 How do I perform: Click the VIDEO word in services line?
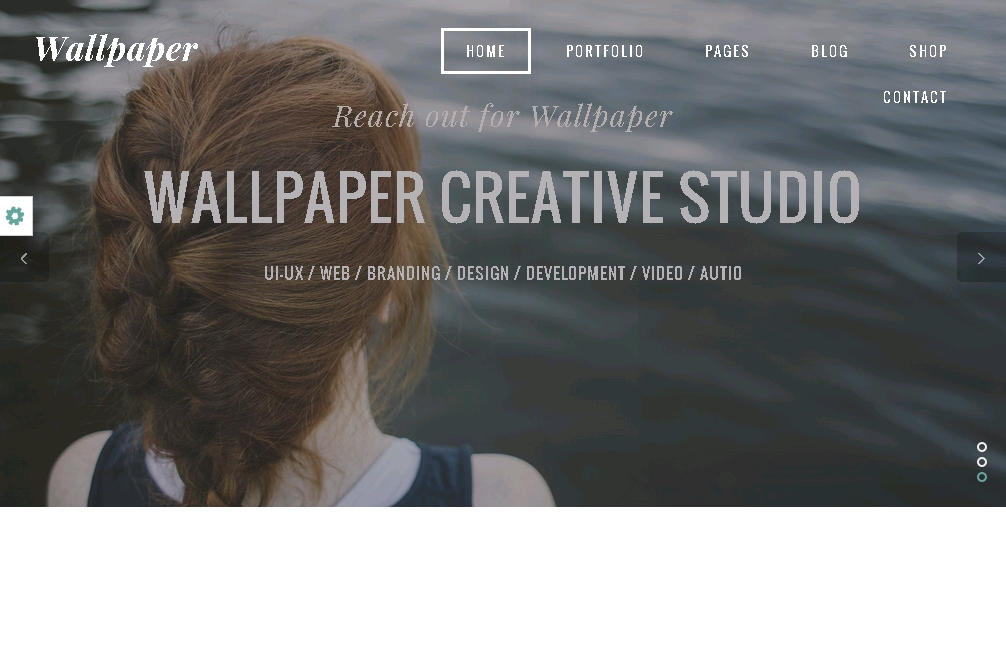(662, 273)
